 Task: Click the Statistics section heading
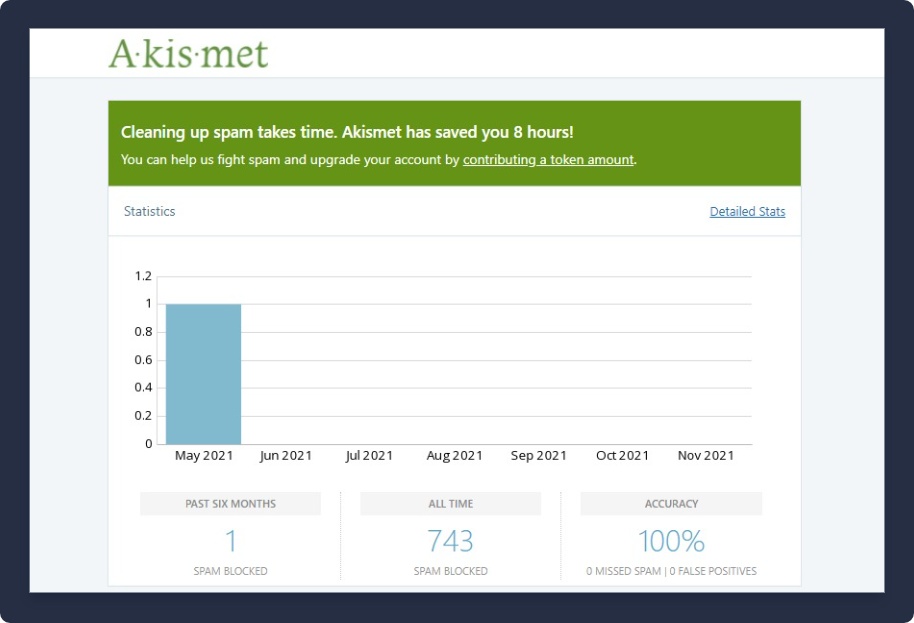[150, 212]
